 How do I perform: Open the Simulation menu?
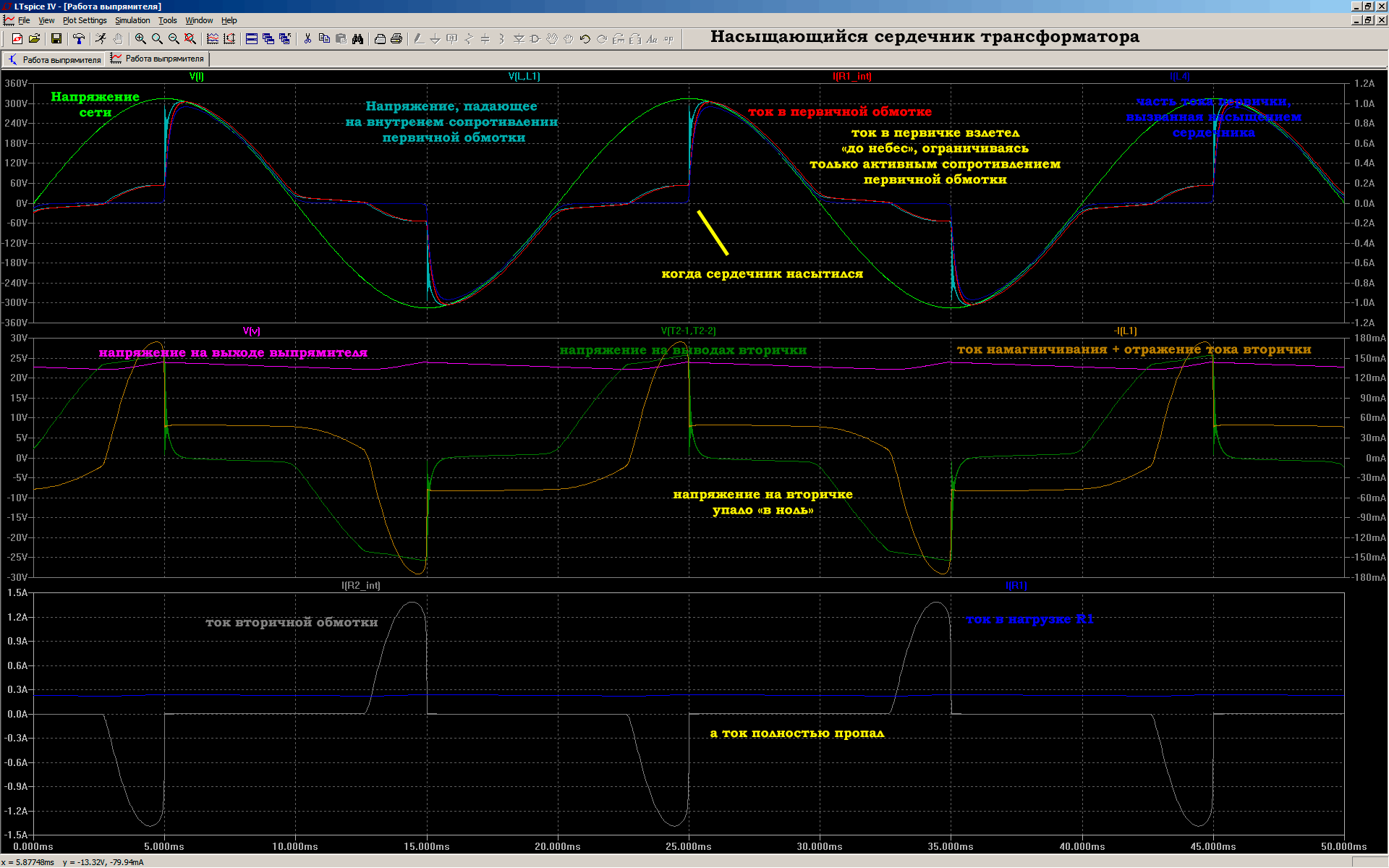[x=132, y=20]
